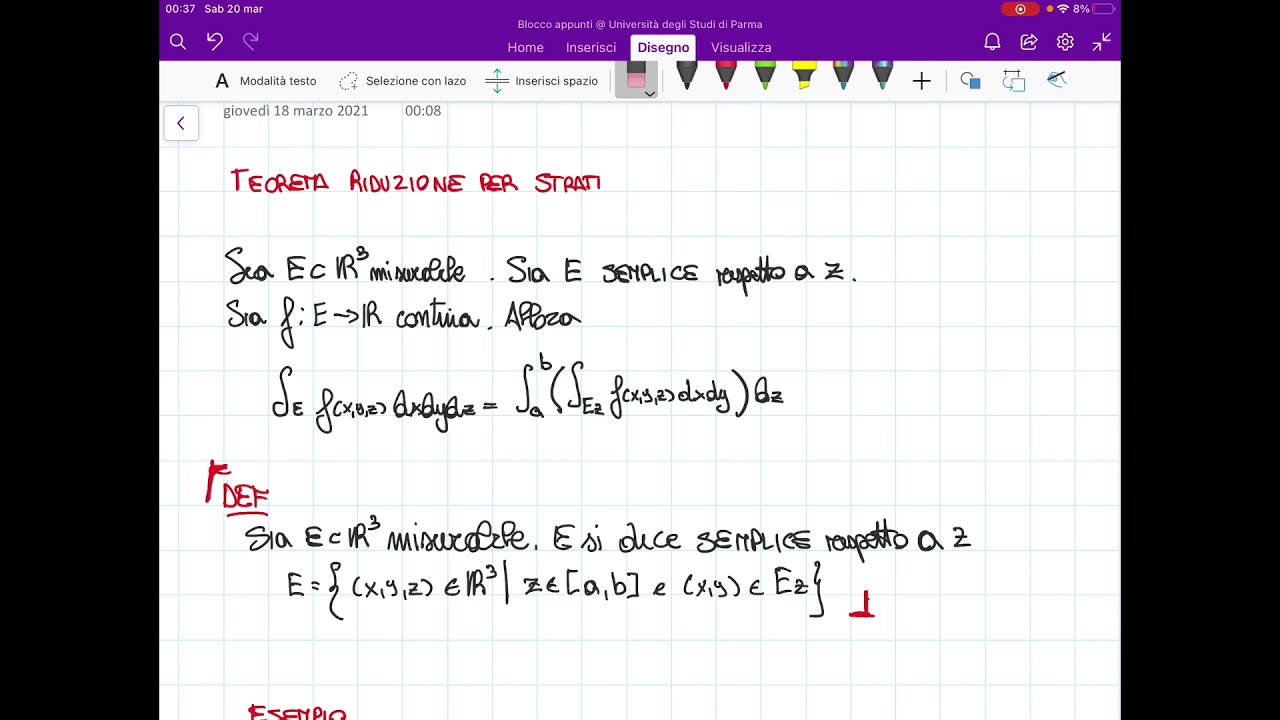This screenshot has width=1280, height=720.
Task: Go back with the page chevron
Action: [181, 123]
